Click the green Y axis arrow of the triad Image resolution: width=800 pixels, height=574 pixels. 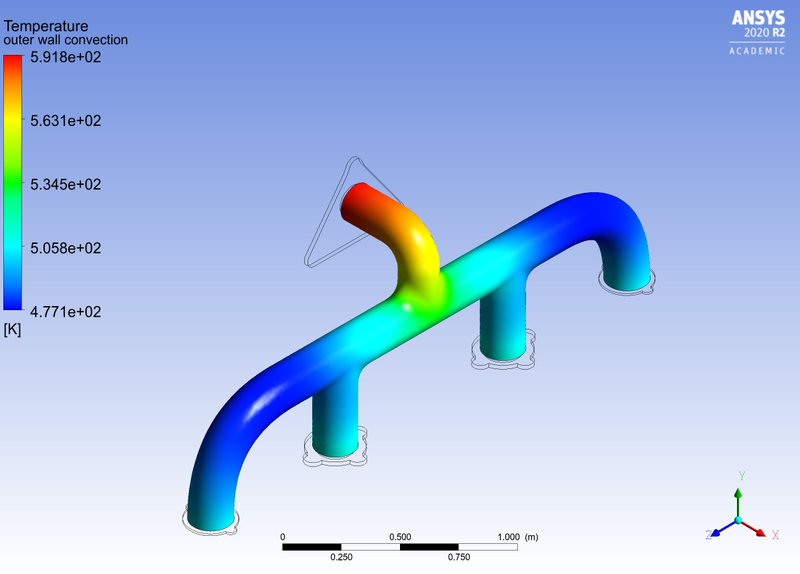(738, 501)
